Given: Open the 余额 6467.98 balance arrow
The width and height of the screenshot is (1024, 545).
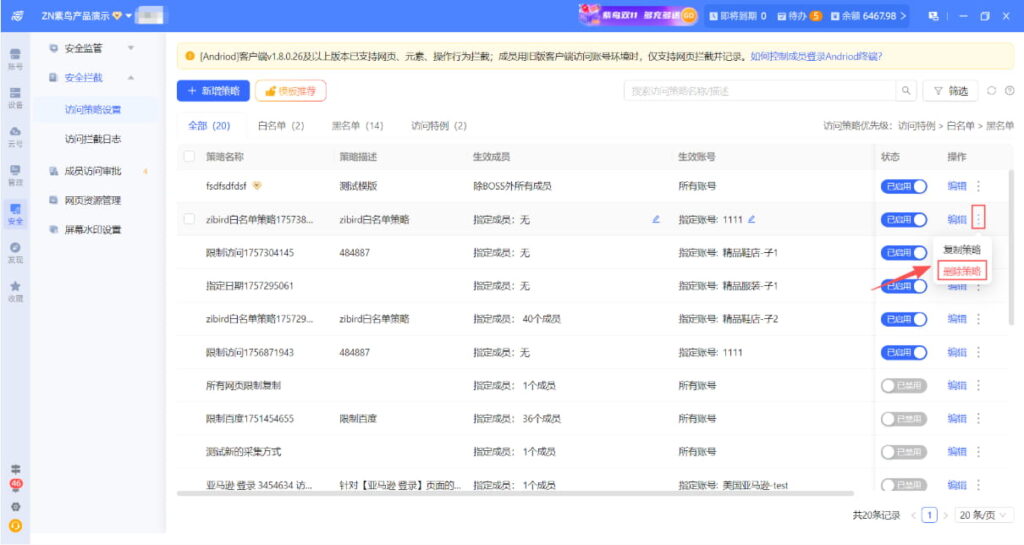Looking at the screenshot, I should click(x=903, y=16).
